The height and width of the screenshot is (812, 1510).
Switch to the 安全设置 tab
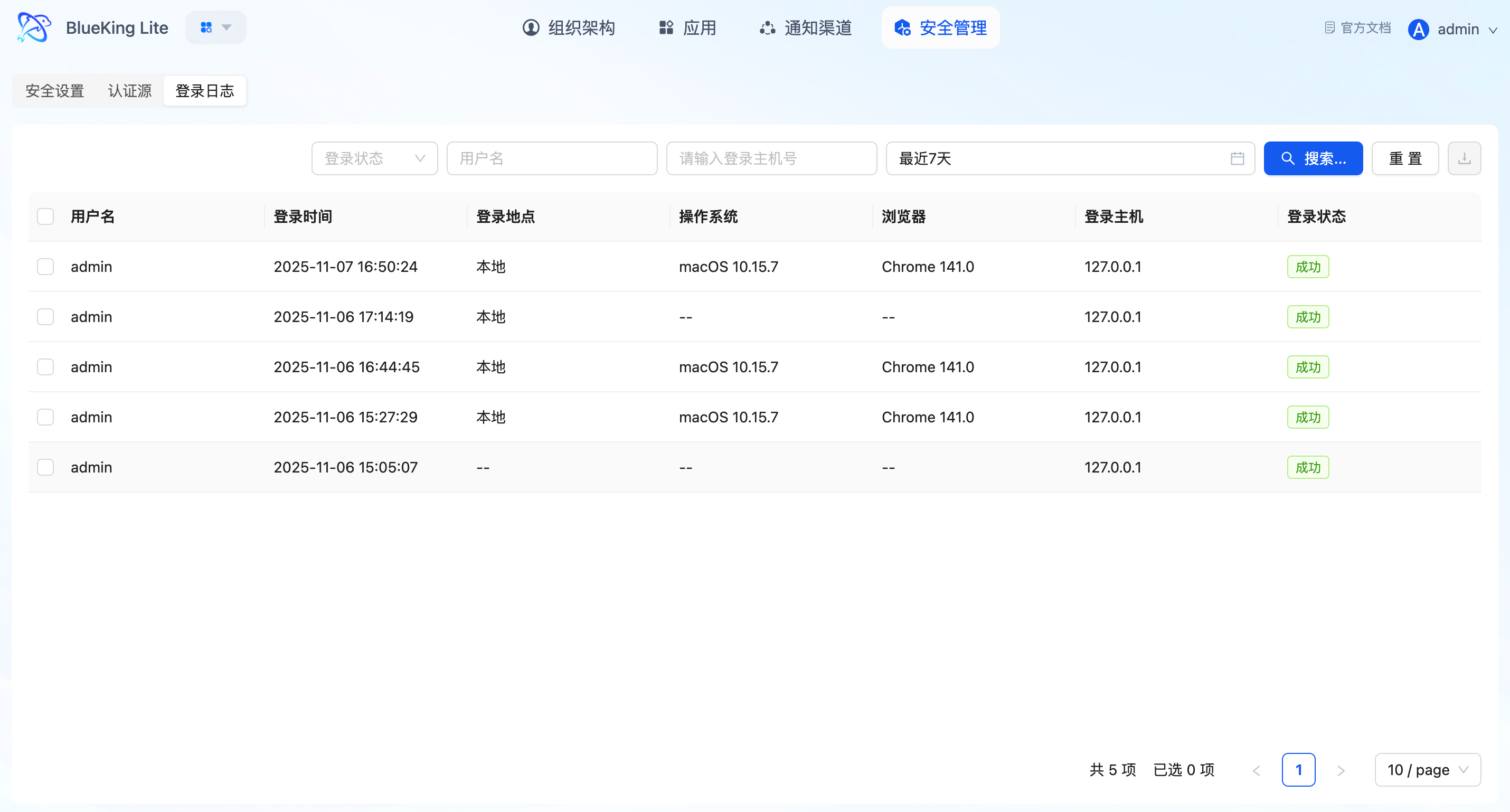click(54, 91)
